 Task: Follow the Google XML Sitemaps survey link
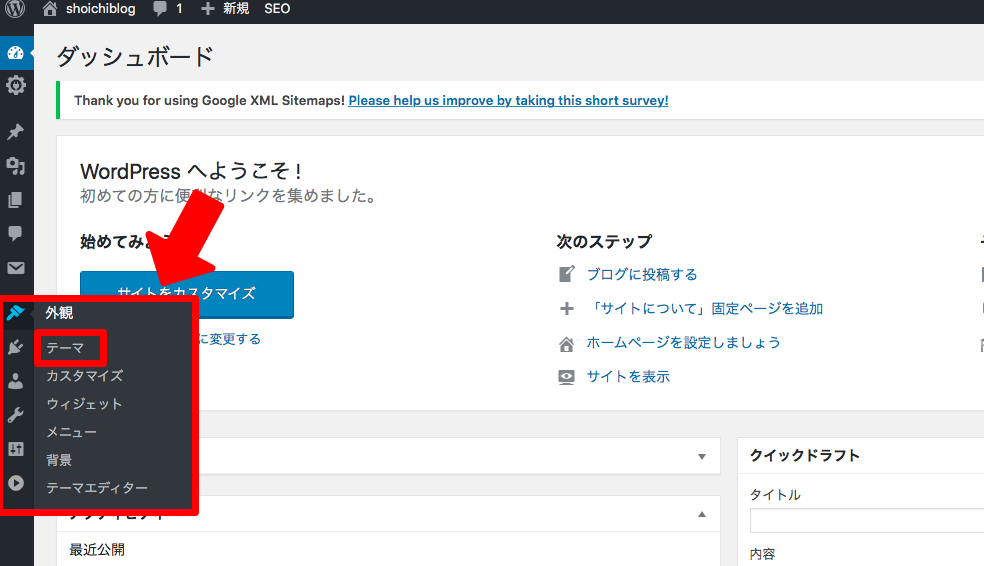click(x=508, y=100)
